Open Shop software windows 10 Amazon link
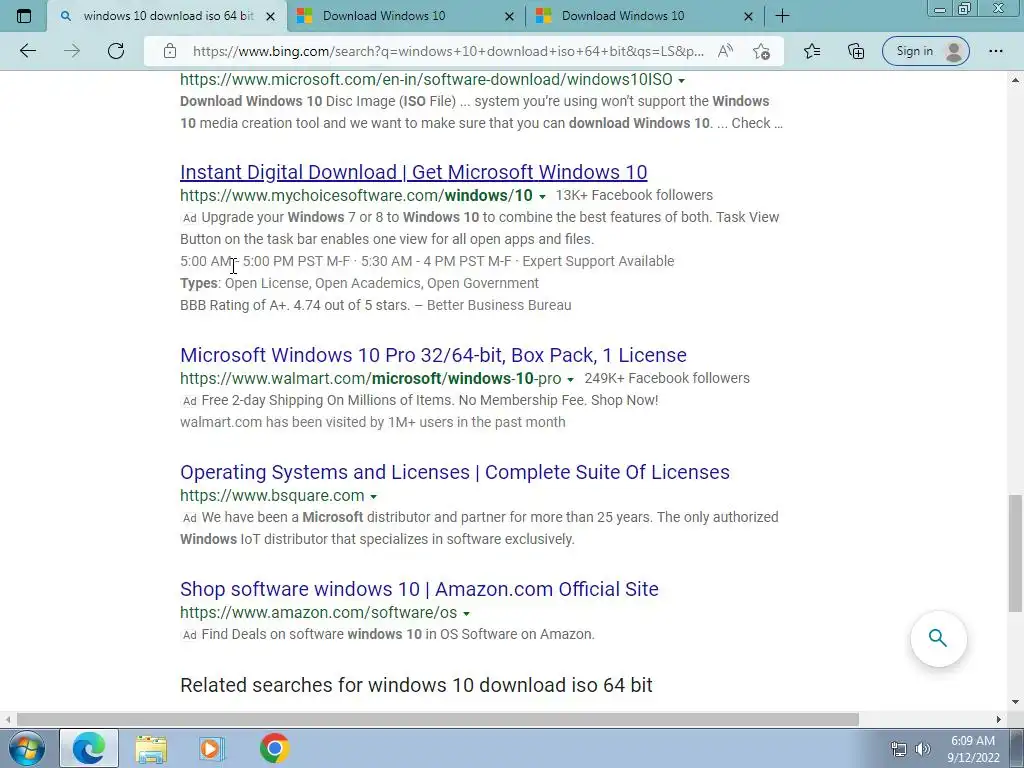Viewport: 1024px width, 768px height. point(419,588)
